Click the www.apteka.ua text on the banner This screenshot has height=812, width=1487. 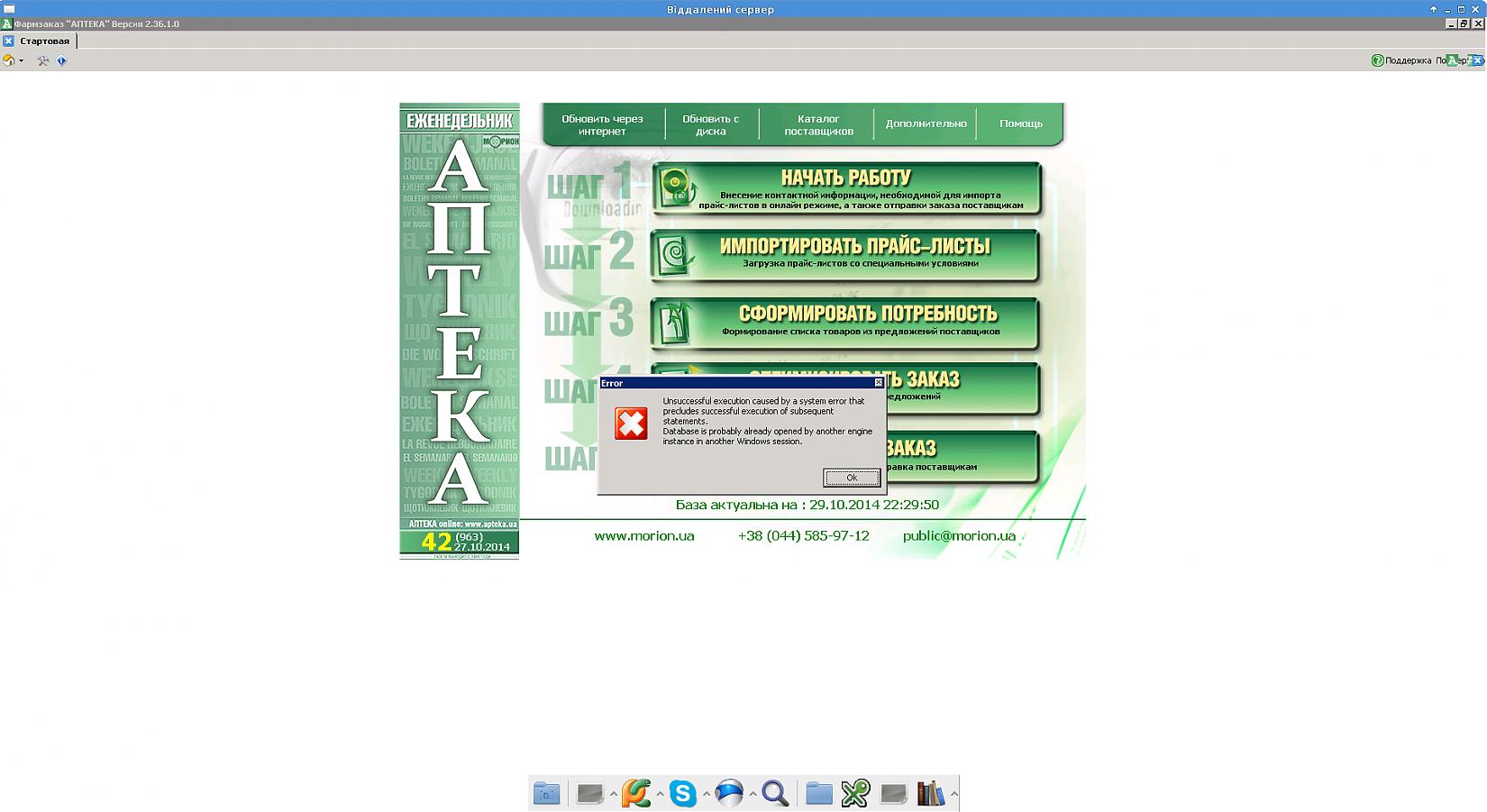pyautogui.click(x=491, y=524)
